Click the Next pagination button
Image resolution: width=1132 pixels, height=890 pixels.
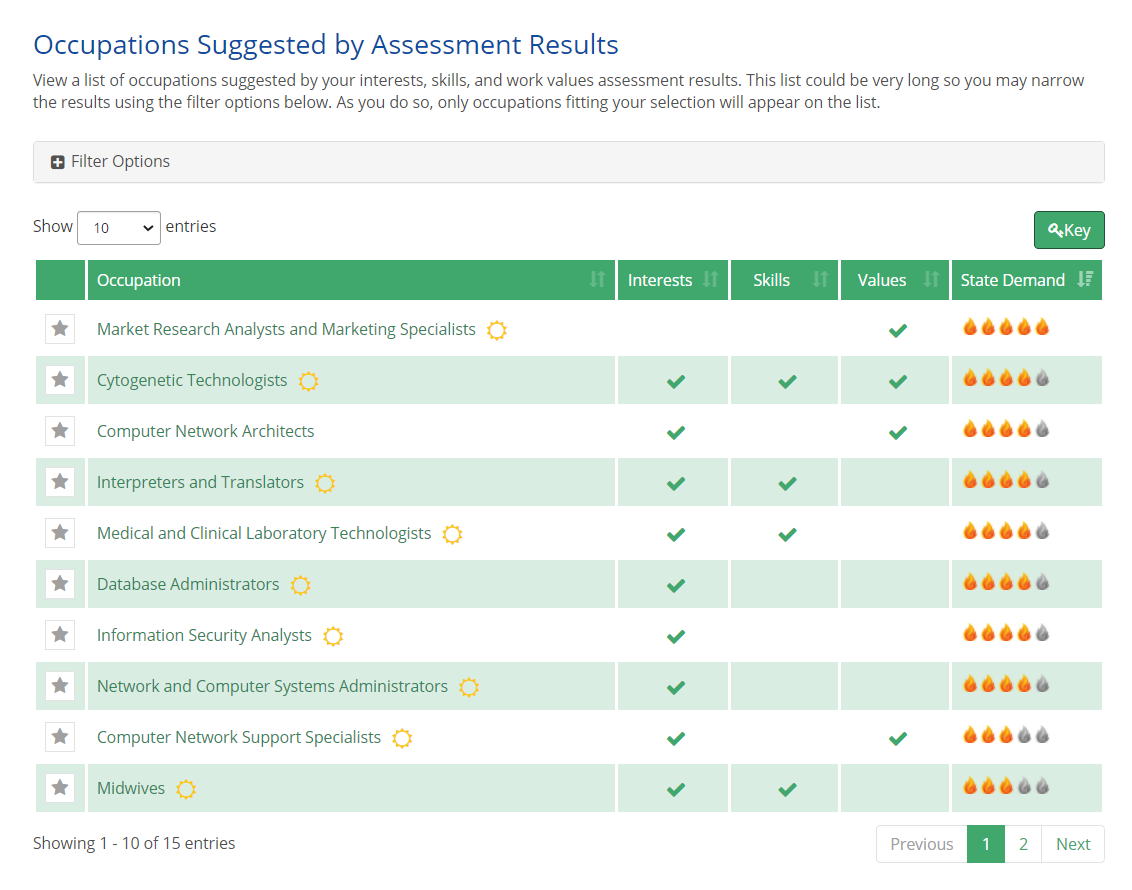pyautogui.click(x=1072, y=843)
